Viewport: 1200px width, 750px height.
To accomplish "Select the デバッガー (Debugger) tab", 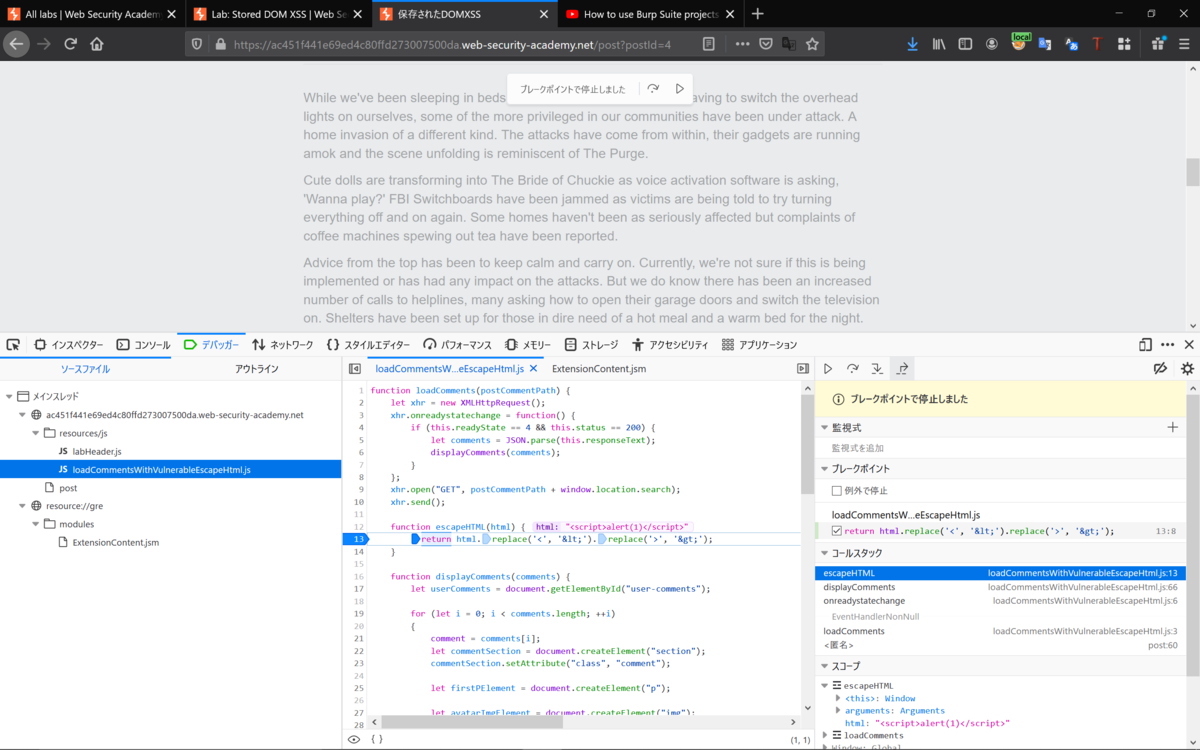I will [x=211, y=345].
